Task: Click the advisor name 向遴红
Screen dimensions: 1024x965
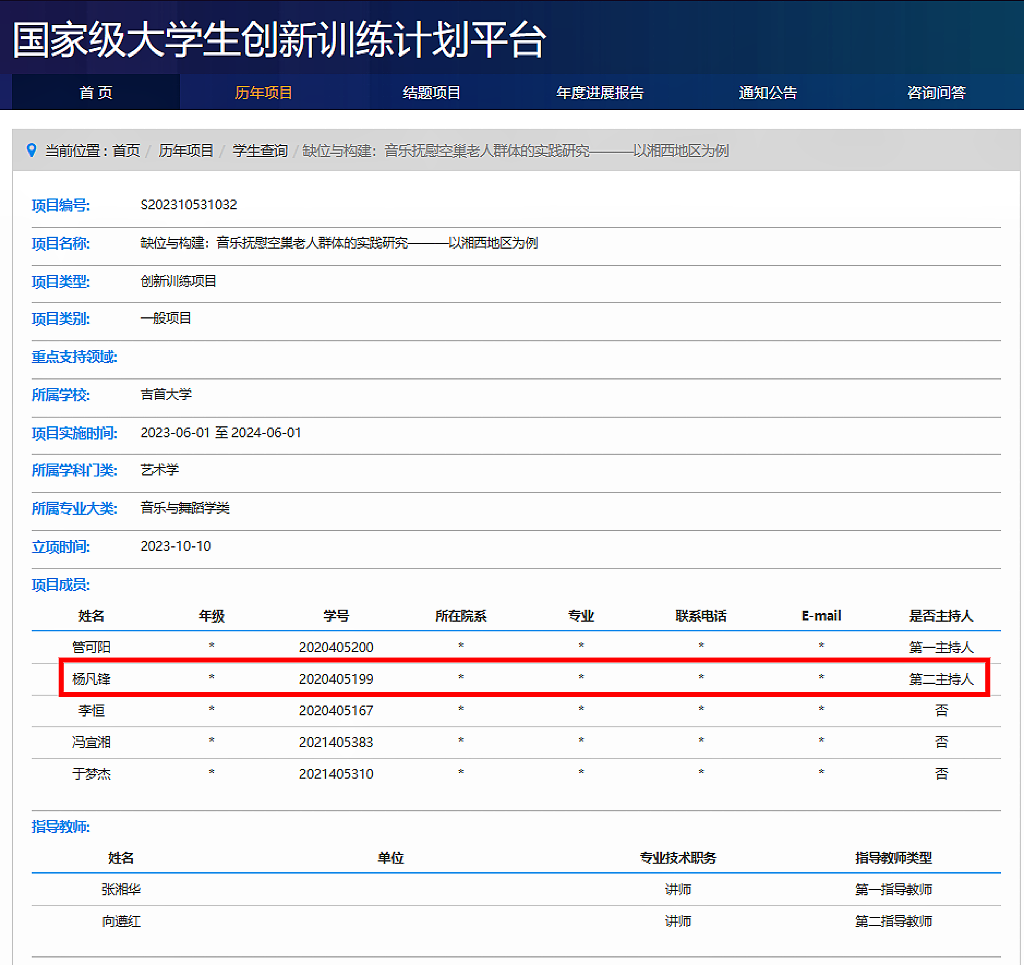Action: 121,921
